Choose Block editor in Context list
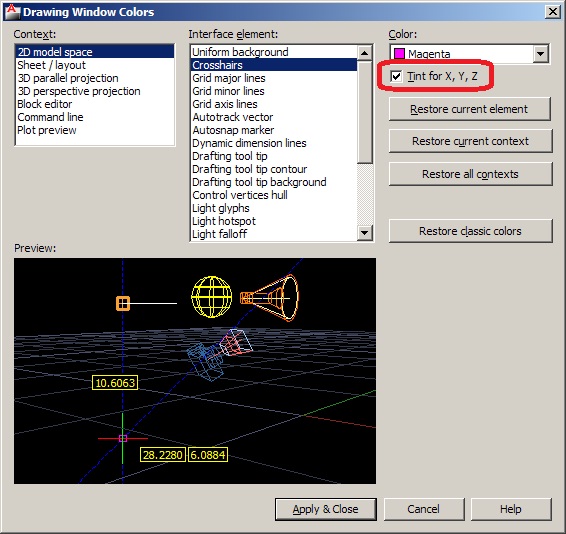 [x=45, y=104]
